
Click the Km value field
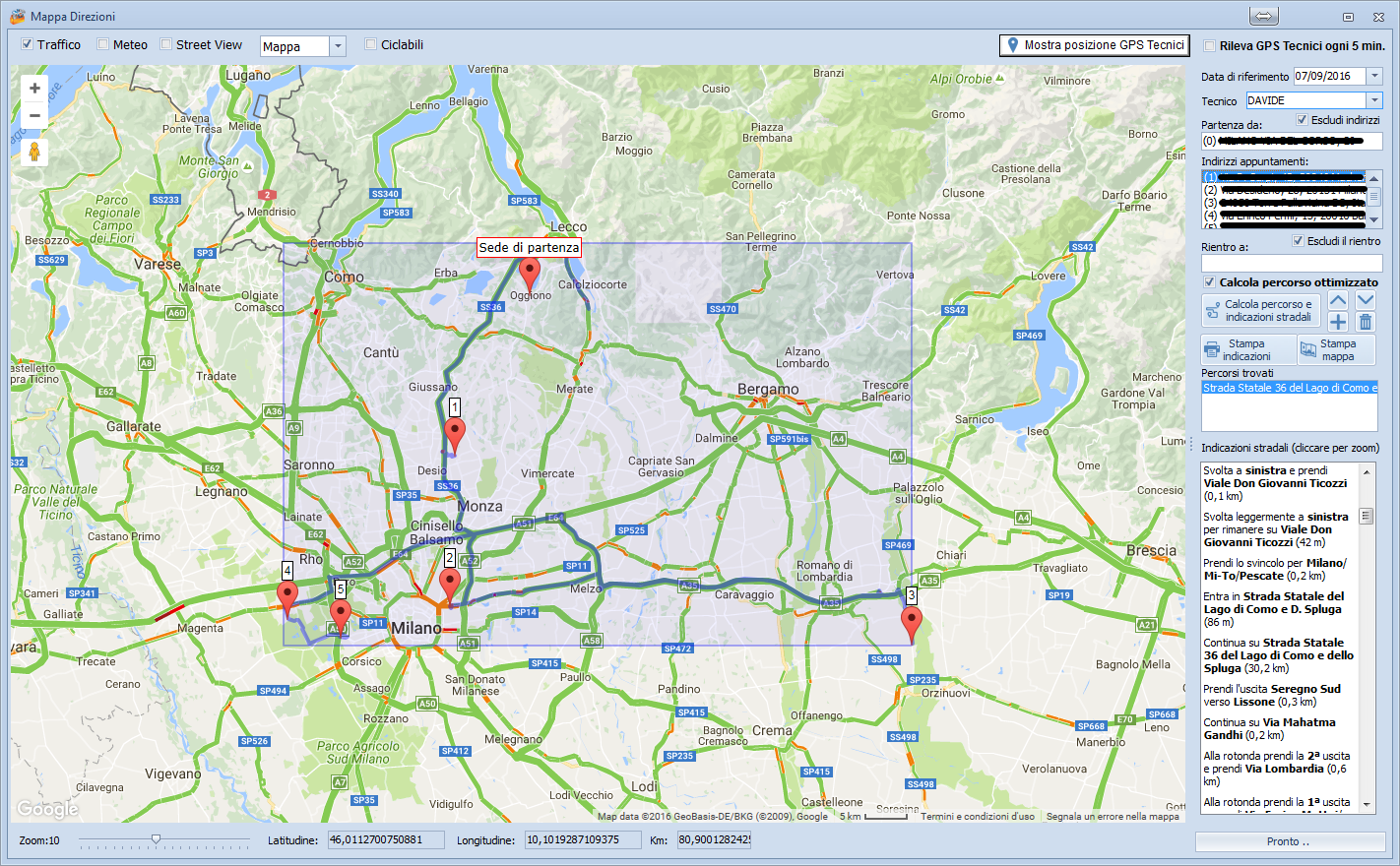point(714,839)
